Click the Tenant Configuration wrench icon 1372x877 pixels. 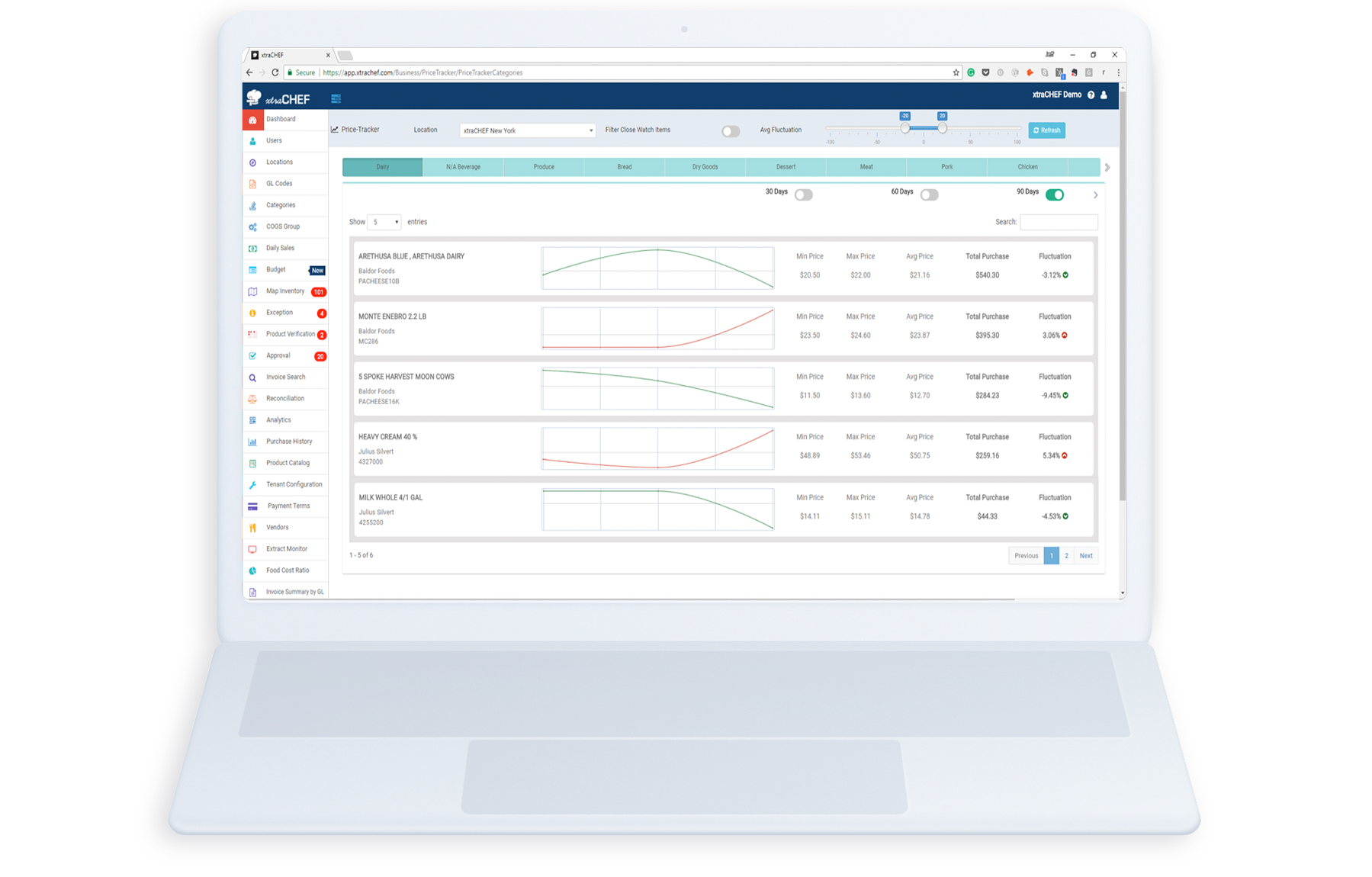click(x=253, y=485)
